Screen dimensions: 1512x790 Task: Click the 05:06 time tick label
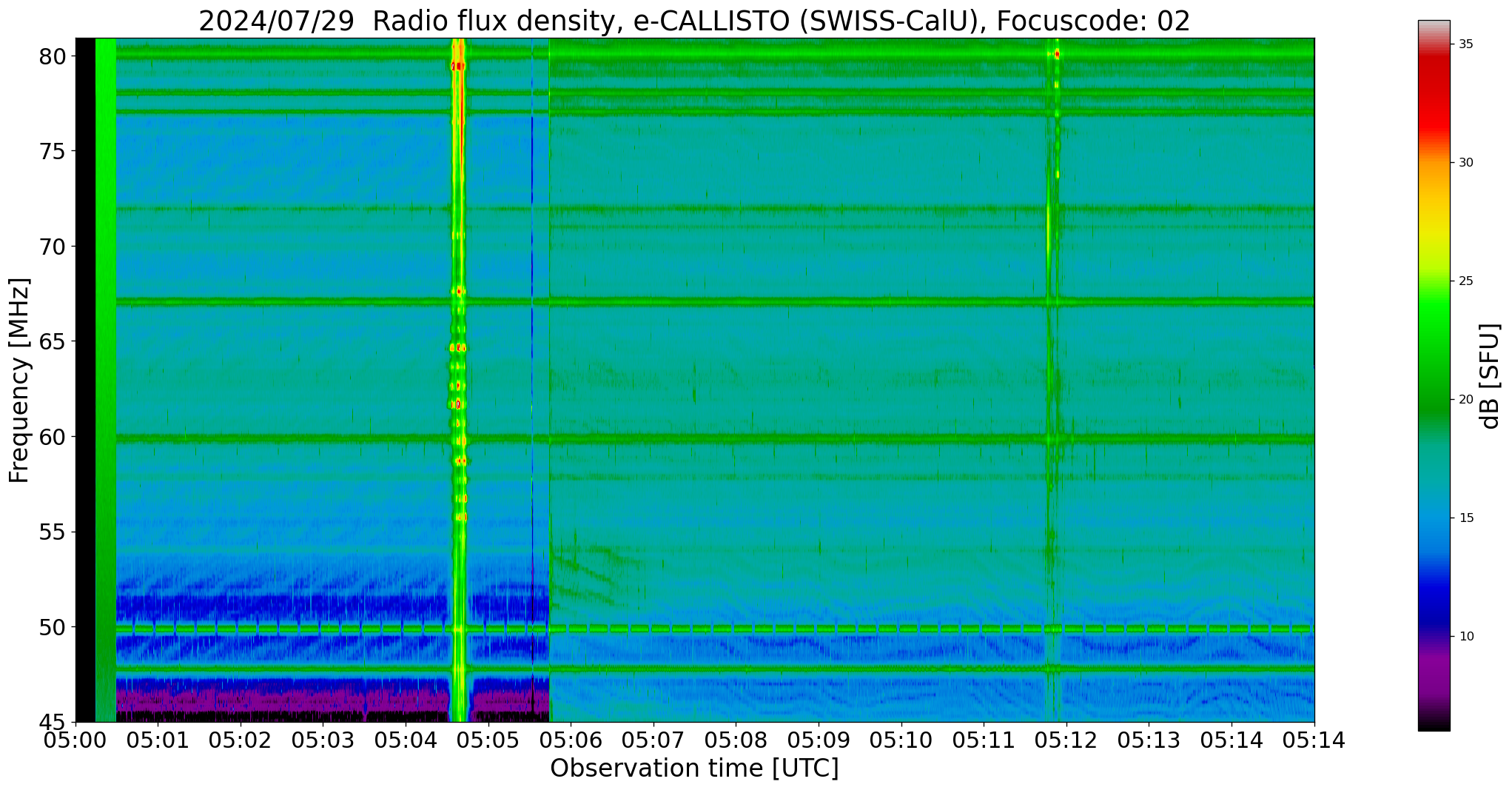click(571, 740)
